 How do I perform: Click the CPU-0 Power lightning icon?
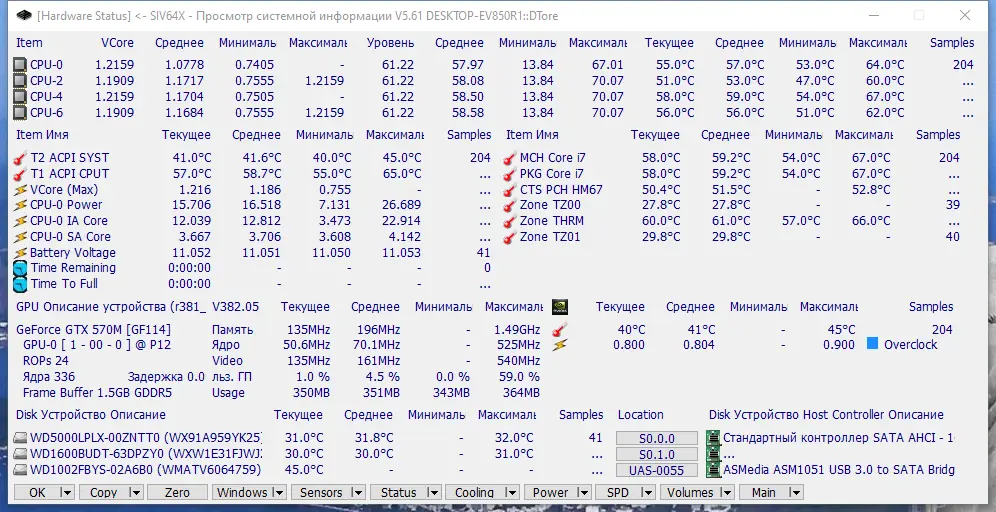20,205
